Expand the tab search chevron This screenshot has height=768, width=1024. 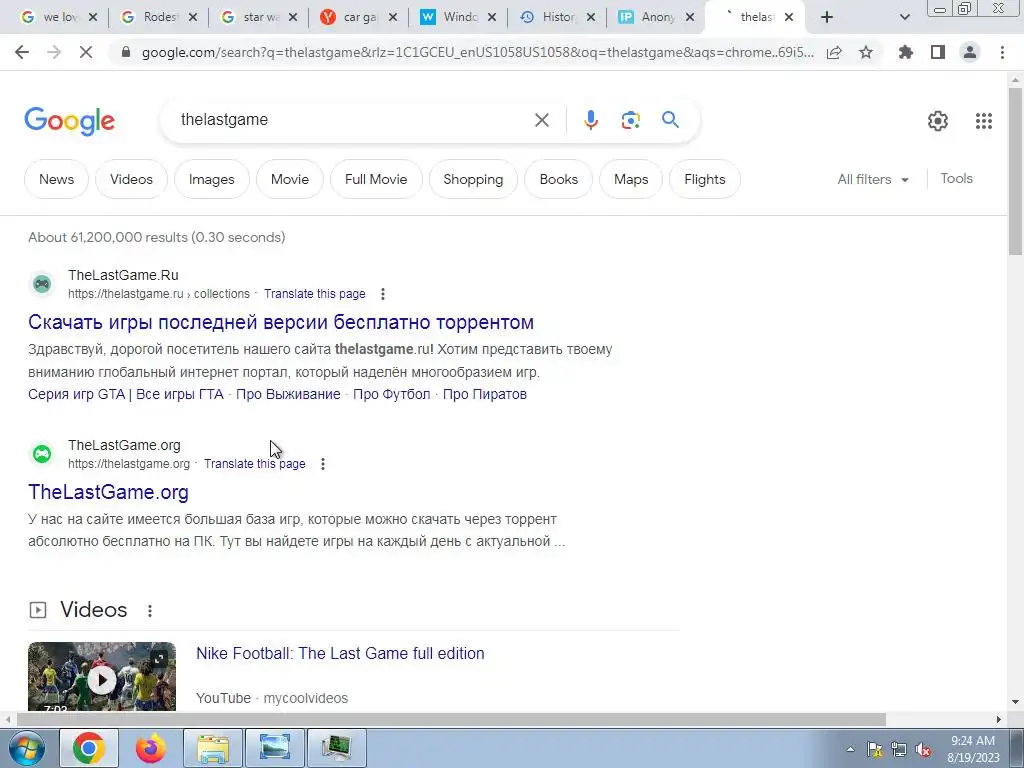pos(904,18)
